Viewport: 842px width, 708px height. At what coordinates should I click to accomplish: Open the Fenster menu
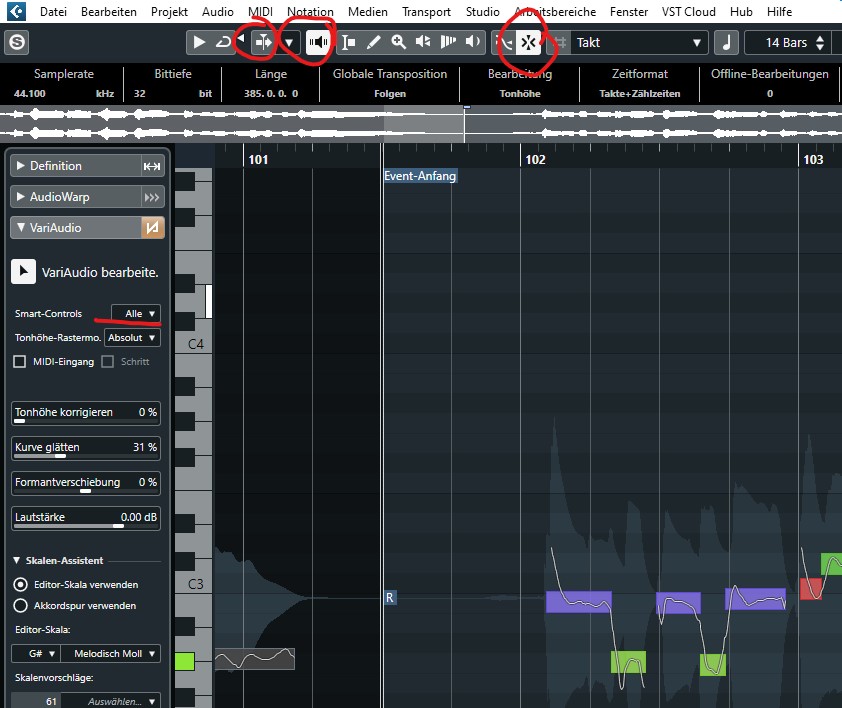point(628,11)
